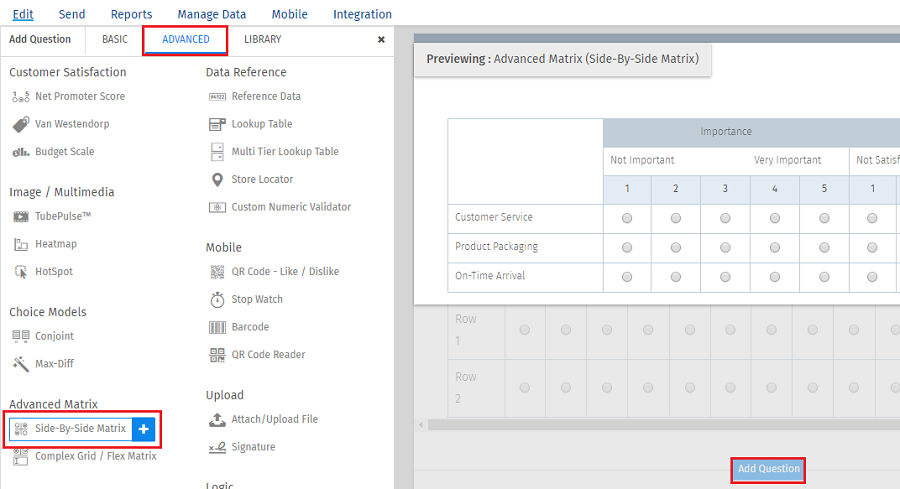Click the Complex Grid / Flex Matrix option
Image resolution: width=900 pixels, height=489 pixels.
click(95, 456)
